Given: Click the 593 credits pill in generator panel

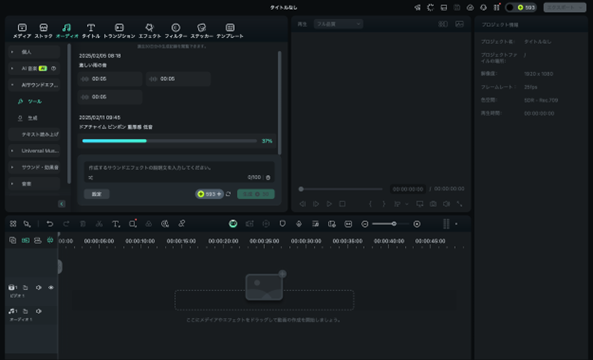Looking at the screenshot, I should coord(209,194).
